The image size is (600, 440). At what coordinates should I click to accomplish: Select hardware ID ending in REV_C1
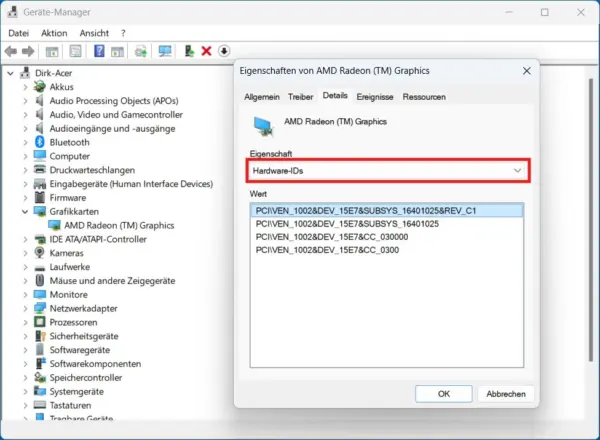click(386, 210)
